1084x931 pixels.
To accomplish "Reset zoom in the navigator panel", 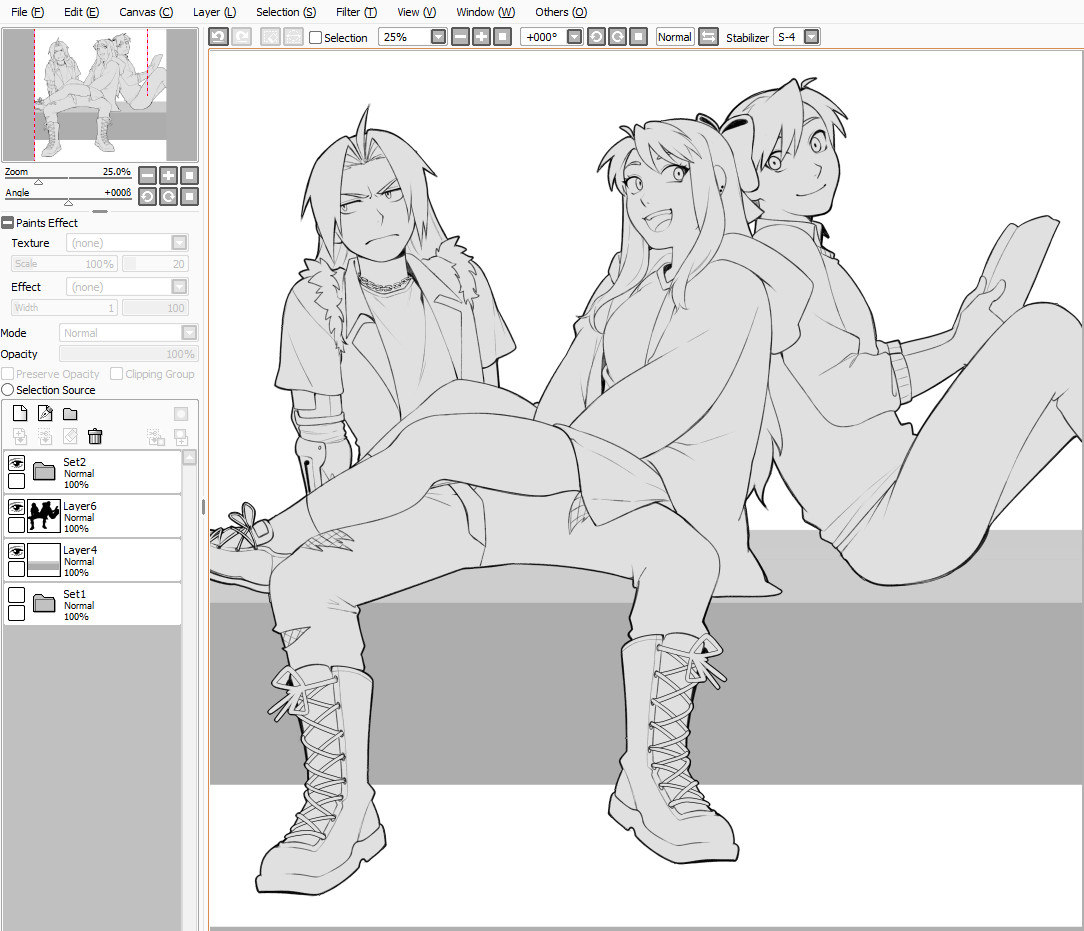I will (189, 176).
